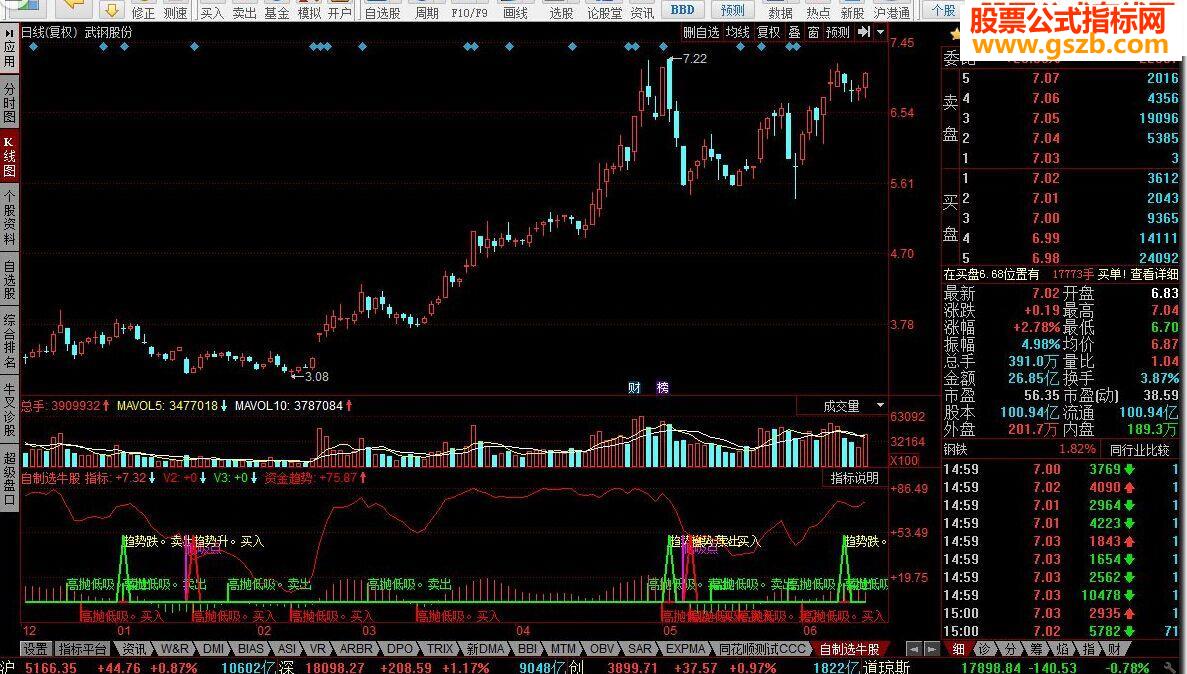
Task: Select the DMI indicator tab
Action: tap(213, 649)
